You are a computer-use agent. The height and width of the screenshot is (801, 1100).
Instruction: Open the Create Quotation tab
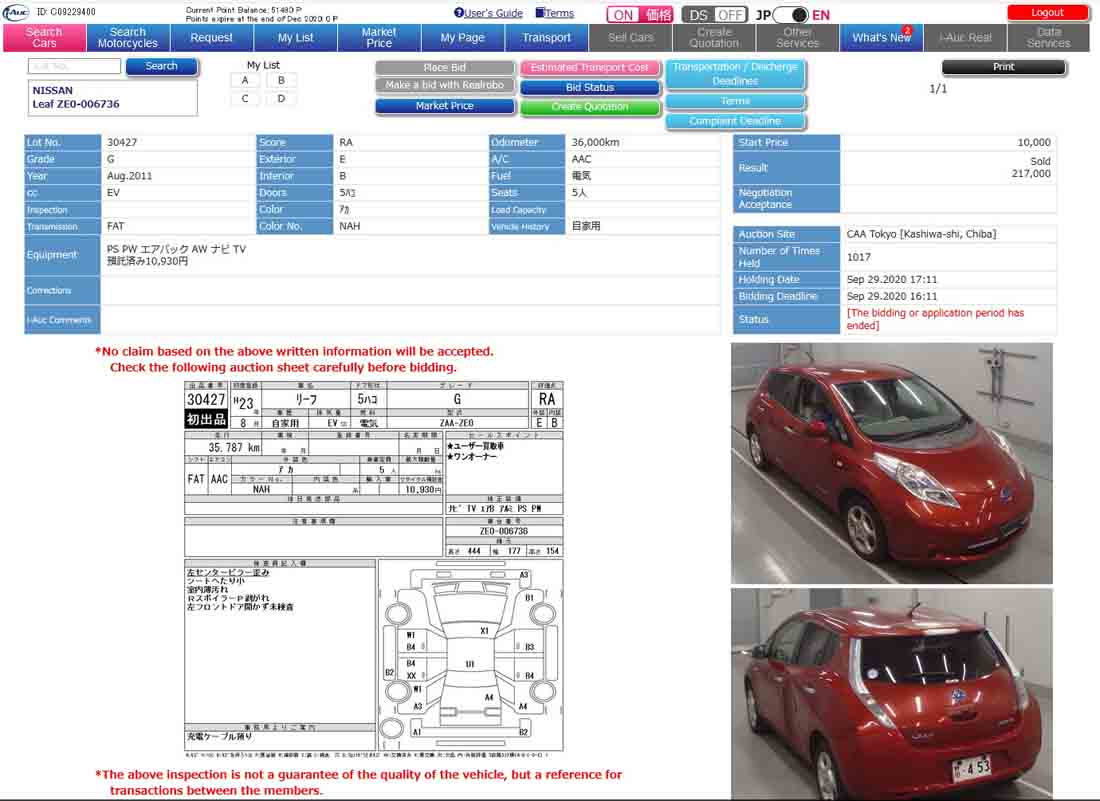(x=714, y=38)
